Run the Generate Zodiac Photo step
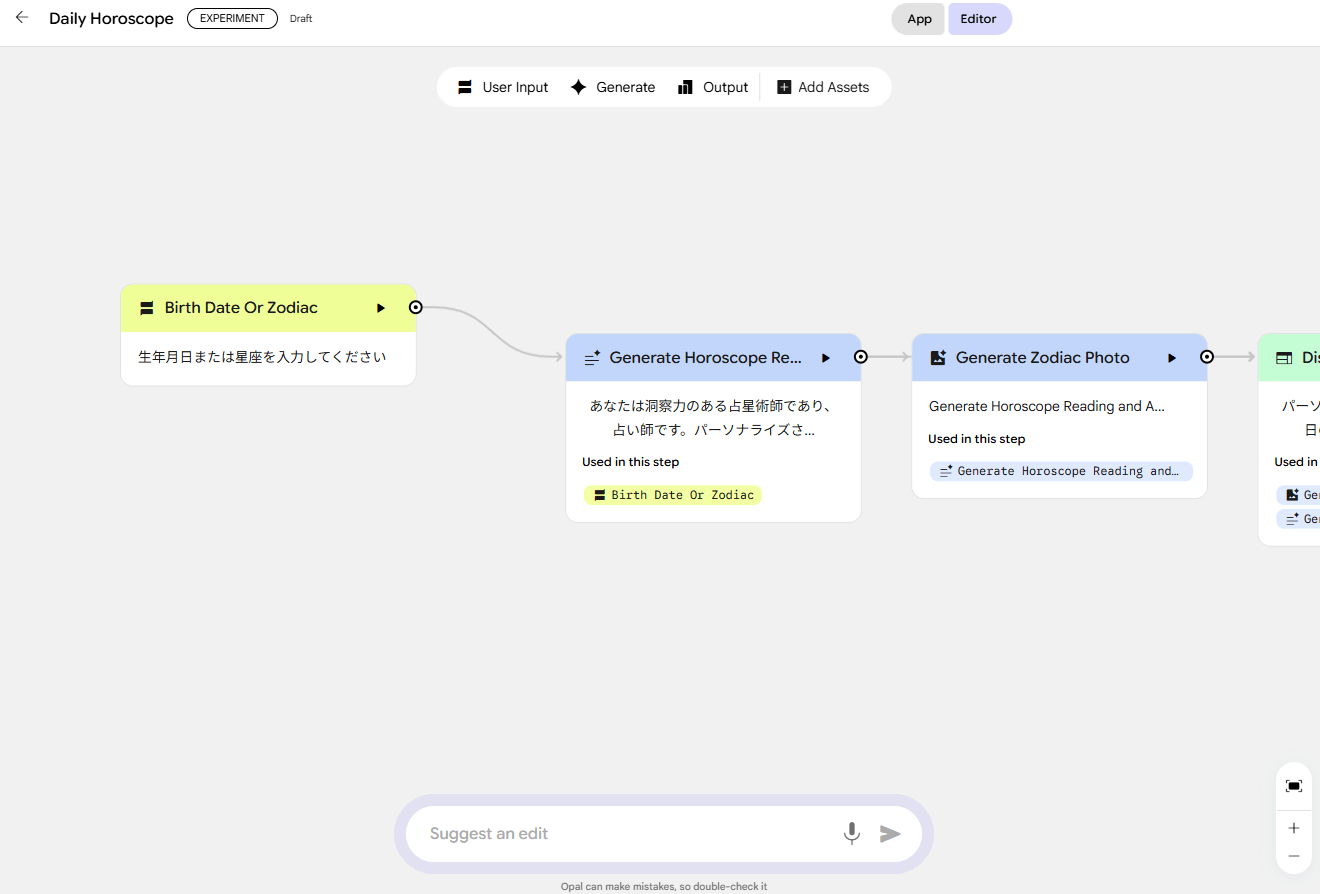Viewport: 1320px width, 894px height. click(1172, 358)
